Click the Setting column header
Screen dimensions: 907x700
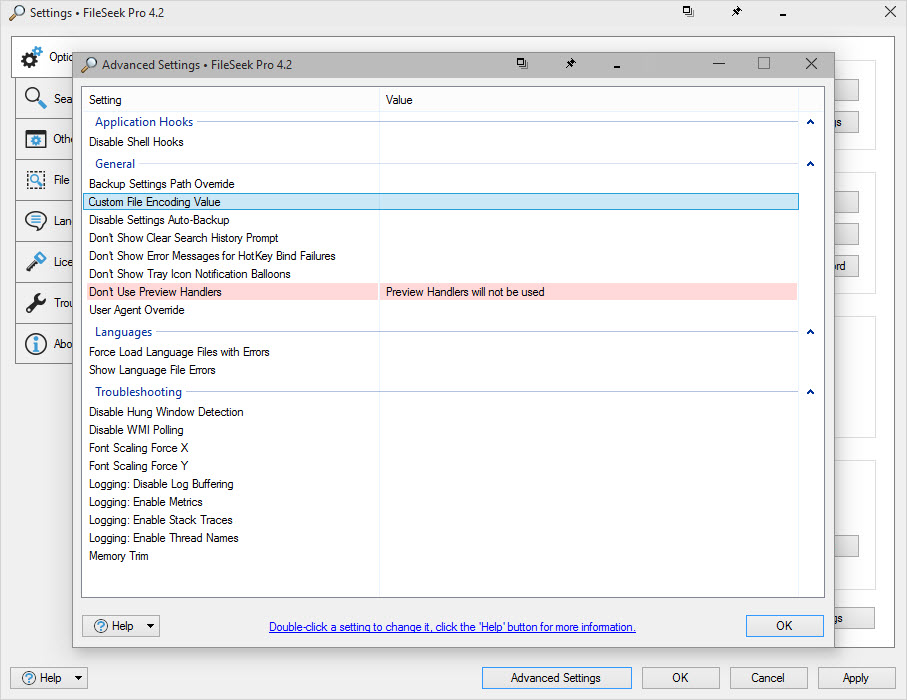point(230,100)
